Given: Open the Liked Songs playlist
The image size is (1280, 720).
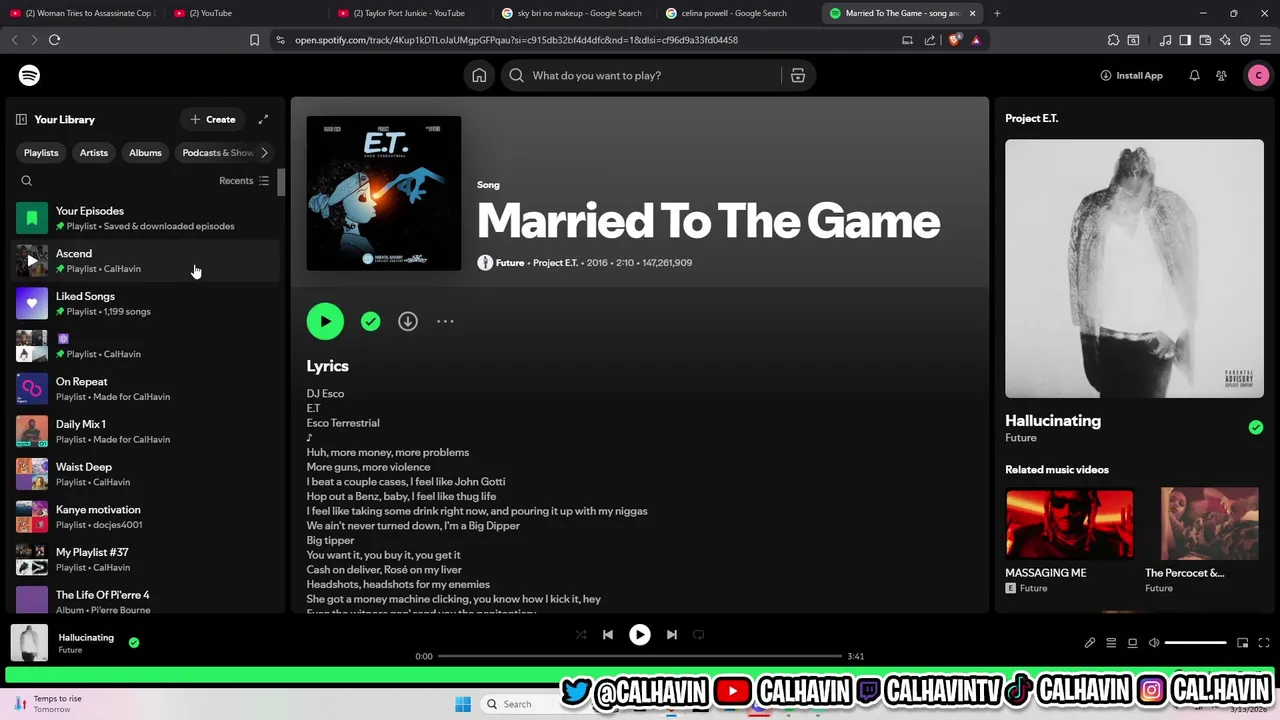Looking at the screenshot, I should pos(146,303).
